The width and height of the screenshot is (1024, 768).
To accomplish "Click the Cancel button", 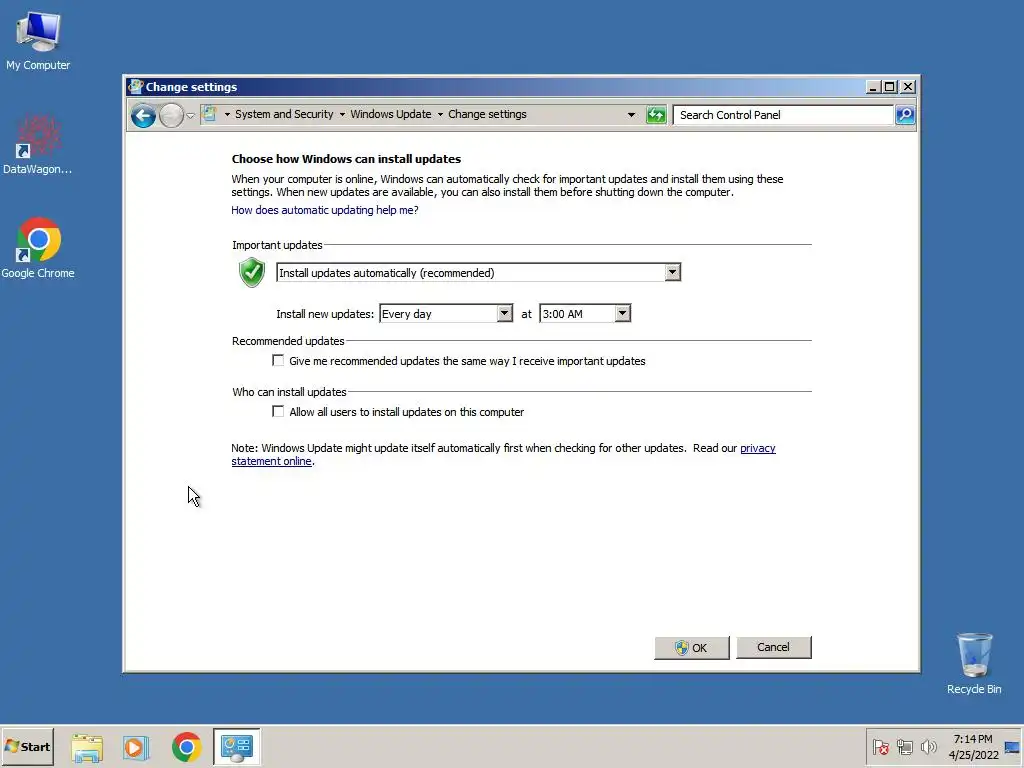I will (x=773, y=647).
